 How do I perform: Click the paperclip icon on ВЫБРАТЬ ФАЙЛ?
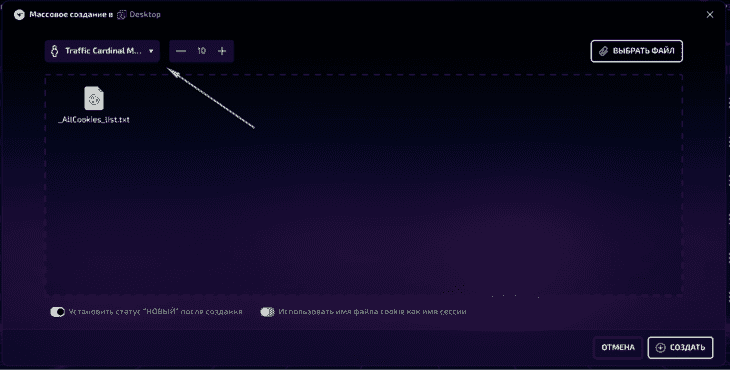click(x=603, y=51)
